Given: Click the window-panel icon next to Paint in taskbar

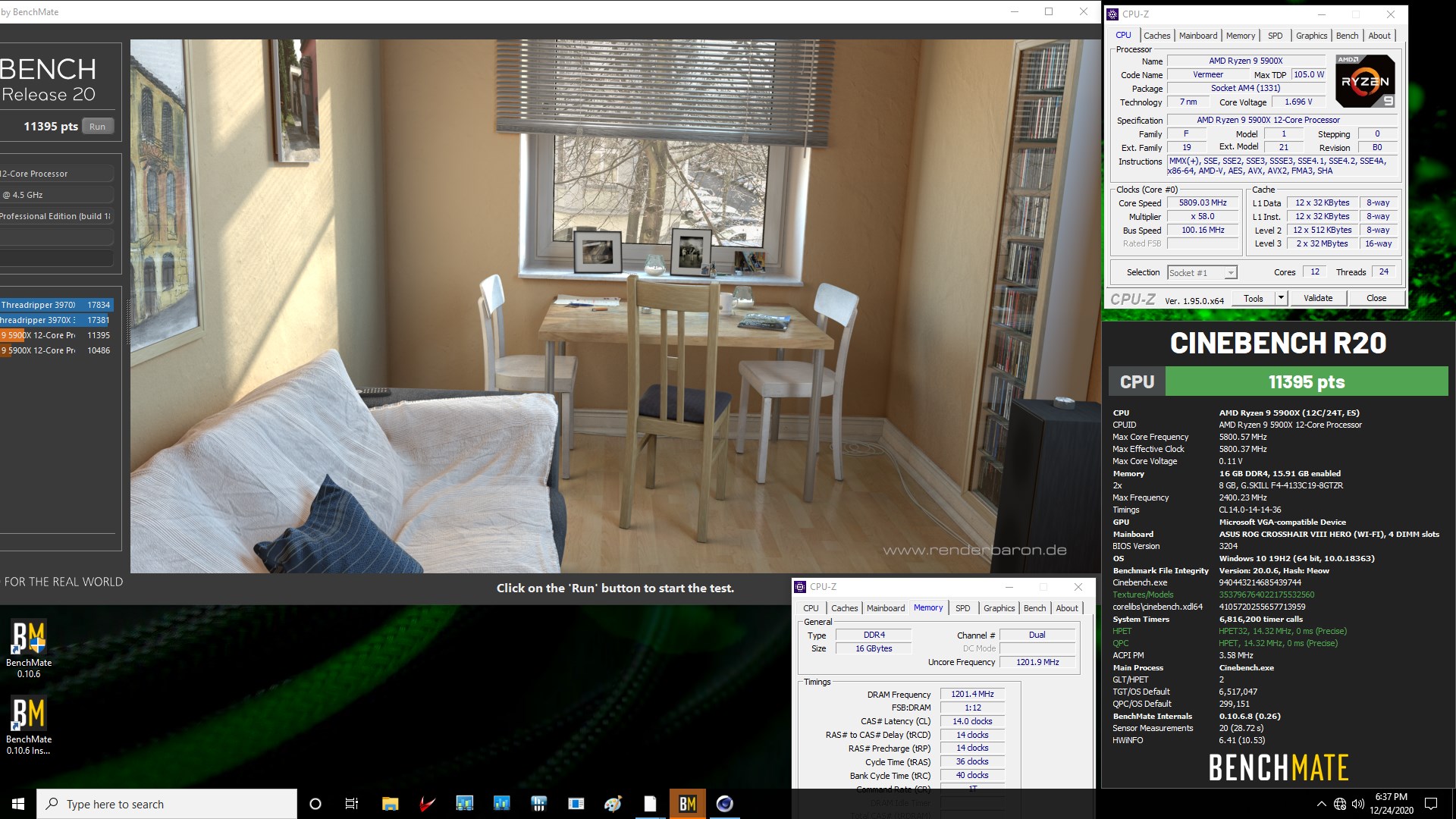Looking at the screenshot, I should (x=576, y=804).
